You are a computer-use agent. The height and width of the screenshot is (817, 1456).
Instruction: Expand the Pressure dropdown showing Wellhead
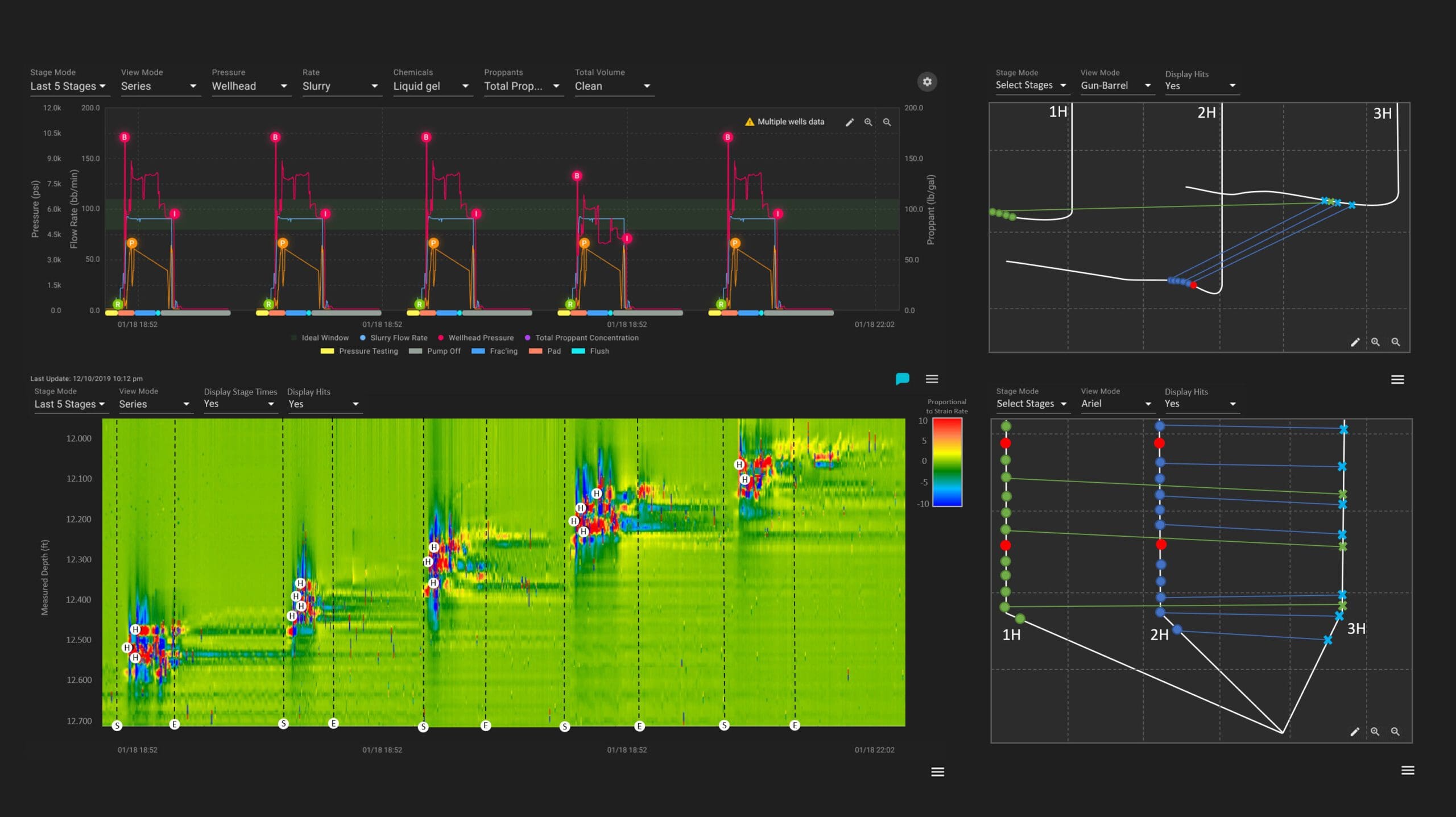[x=249, y=86]
